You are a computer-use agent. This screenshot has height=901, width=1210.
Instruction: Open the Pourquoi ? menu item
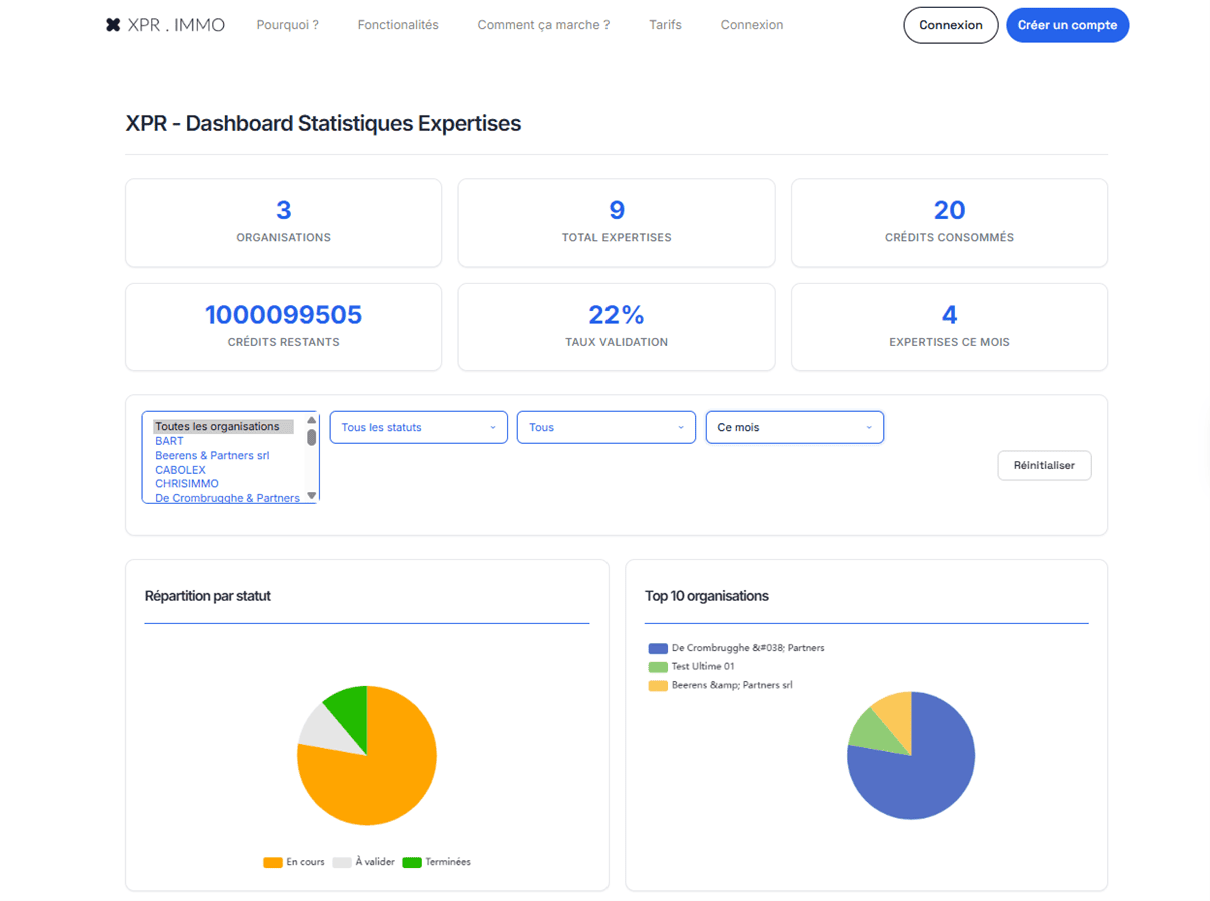(x=287, y=25)
